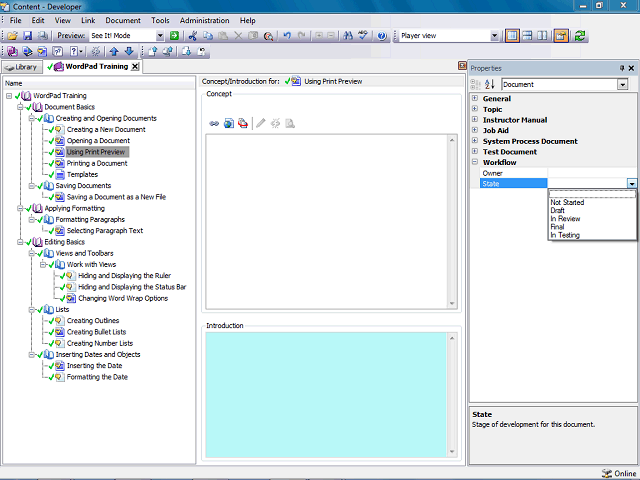Click the blue Help question-mark icon
The width and height of the screenshot is (640, 480).
coord(382,36)
